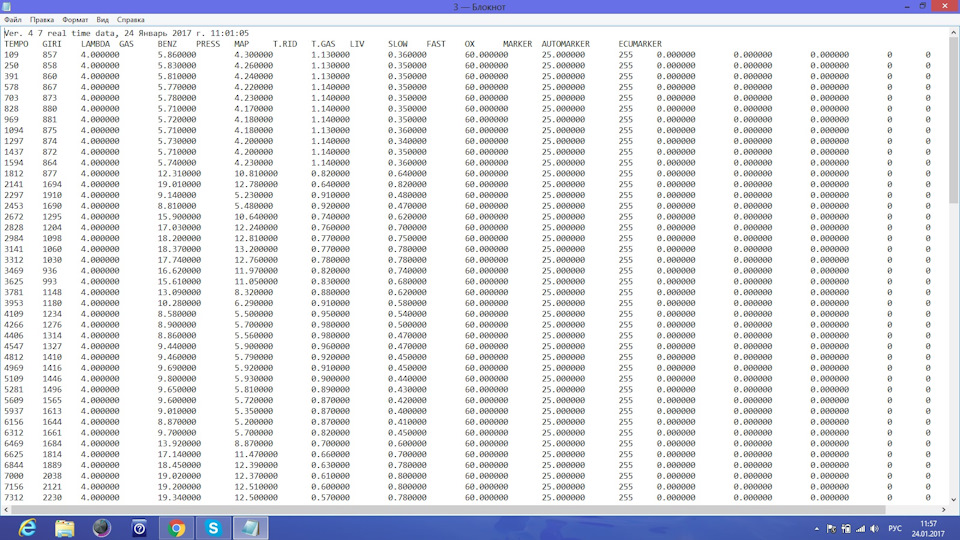Click the horizontal scrollbar right arrow
The width and height of the screenshot is (960, 540).
pyautogui.click(x=943, y=509)
